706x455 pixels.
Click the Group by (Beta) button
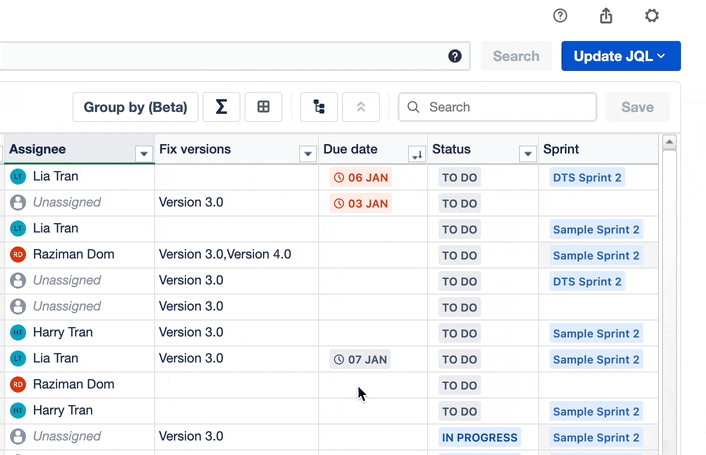135,107
